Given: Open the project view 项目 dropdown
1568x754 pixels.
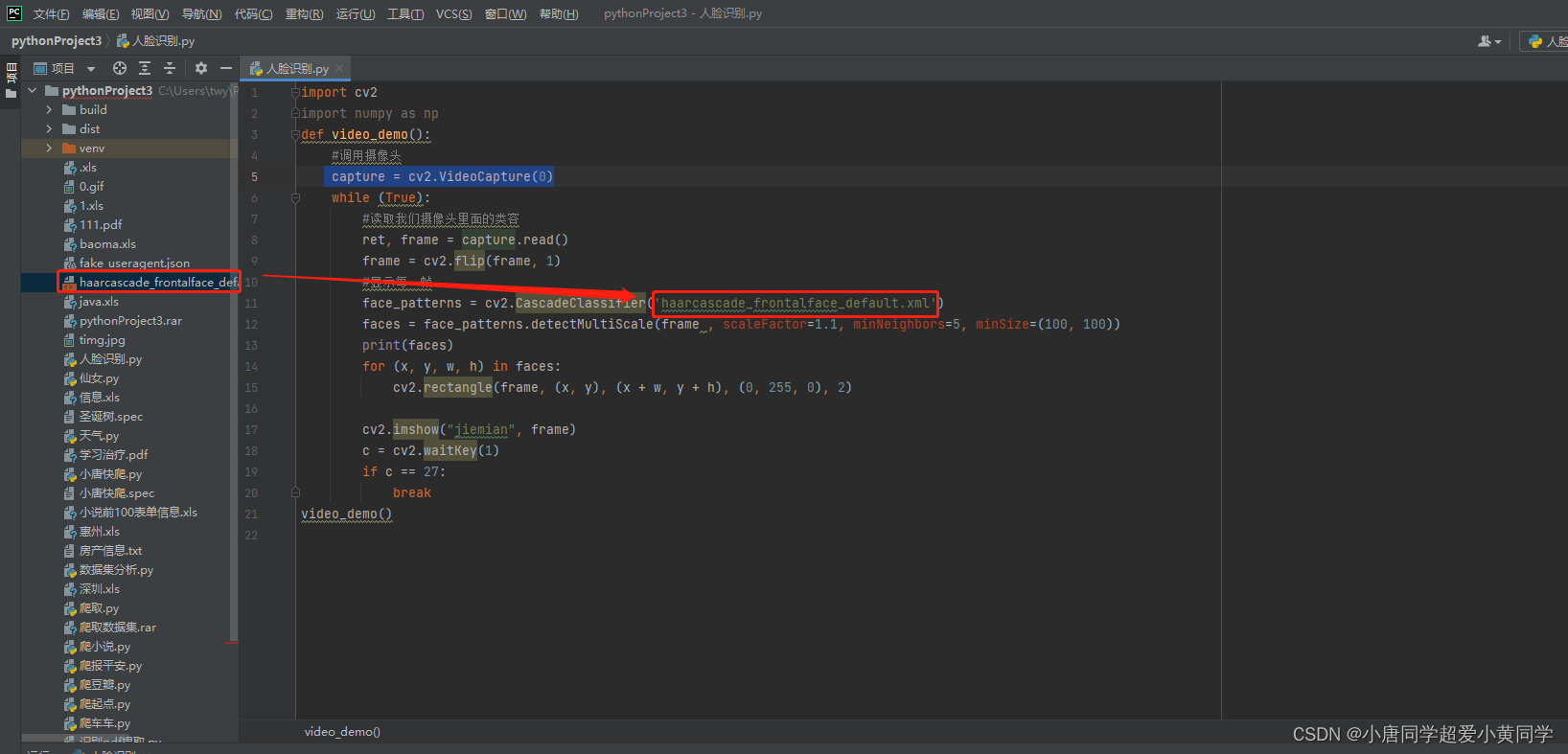Looking at the screenshot, I should coord(65,68).
